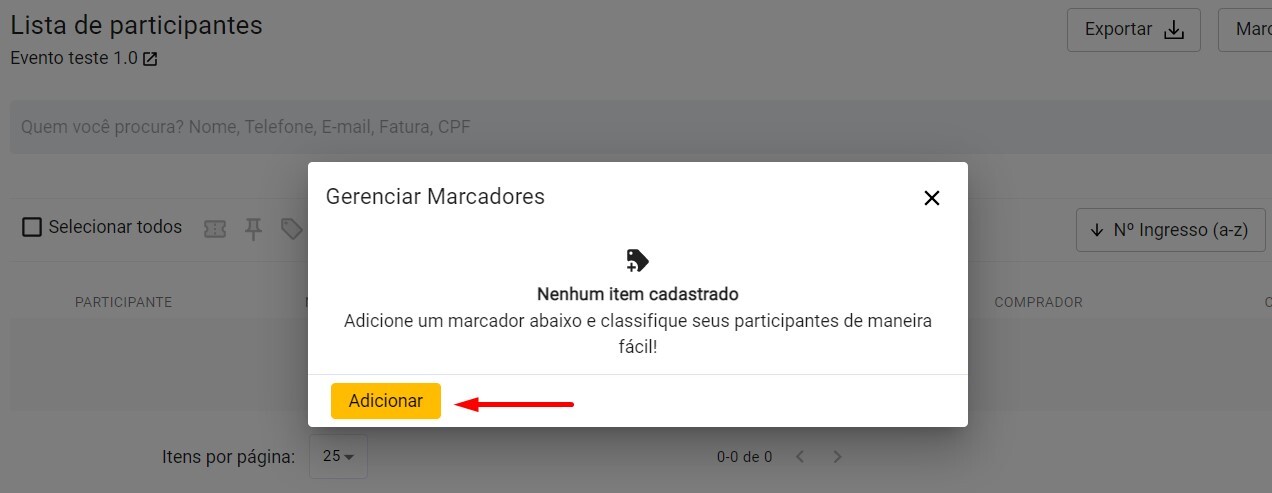Click the partially visible Marc button
The width and height of the screenshot is (1272, 493).
(x=1248, y=30)
